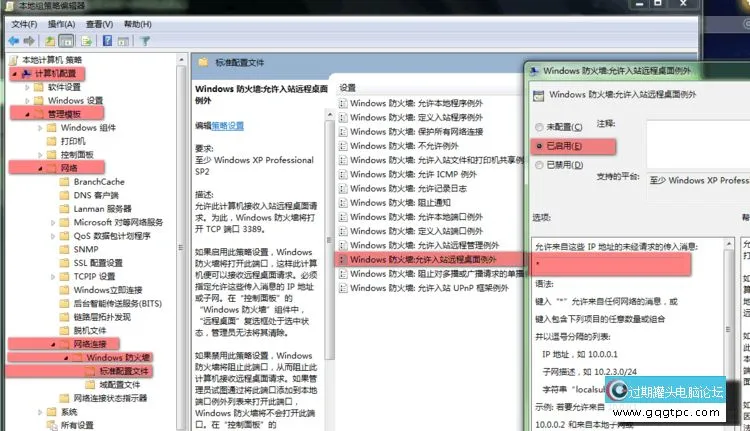Image resolution: width=750 pixels, height=431 pixels.
Task: Collapse the 计算机配置 tree node
Action: 15,74
